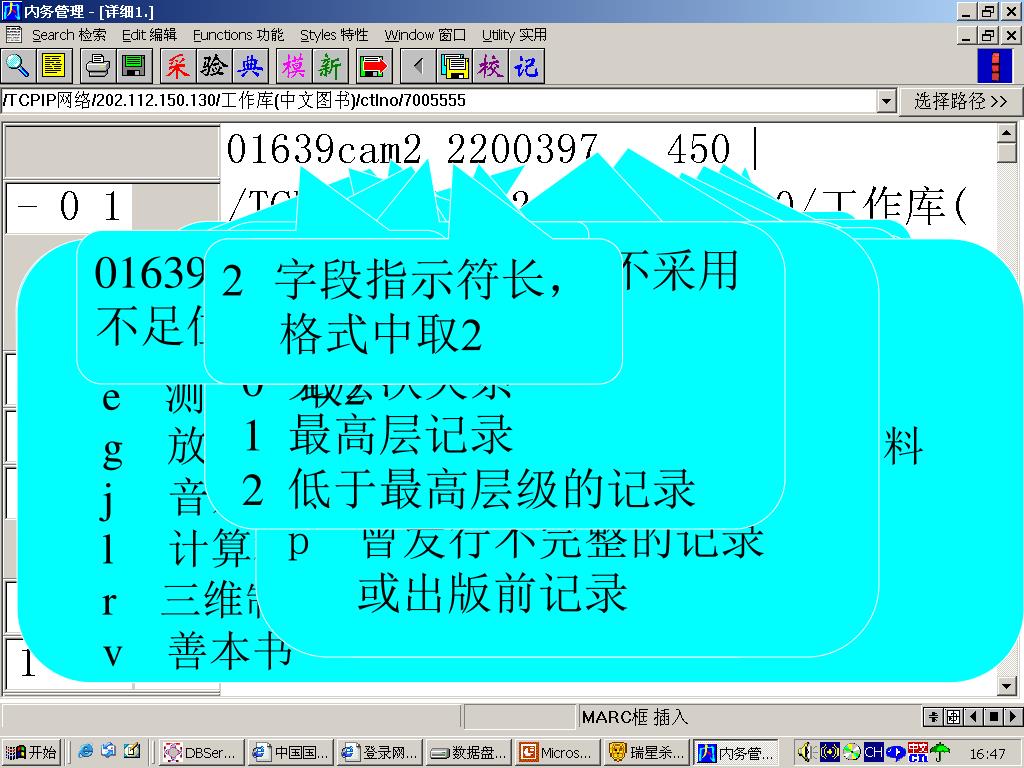Switch to 瑞星杀... taskbar window
This screenshot has height=768, width=1024.
[646, 752]
